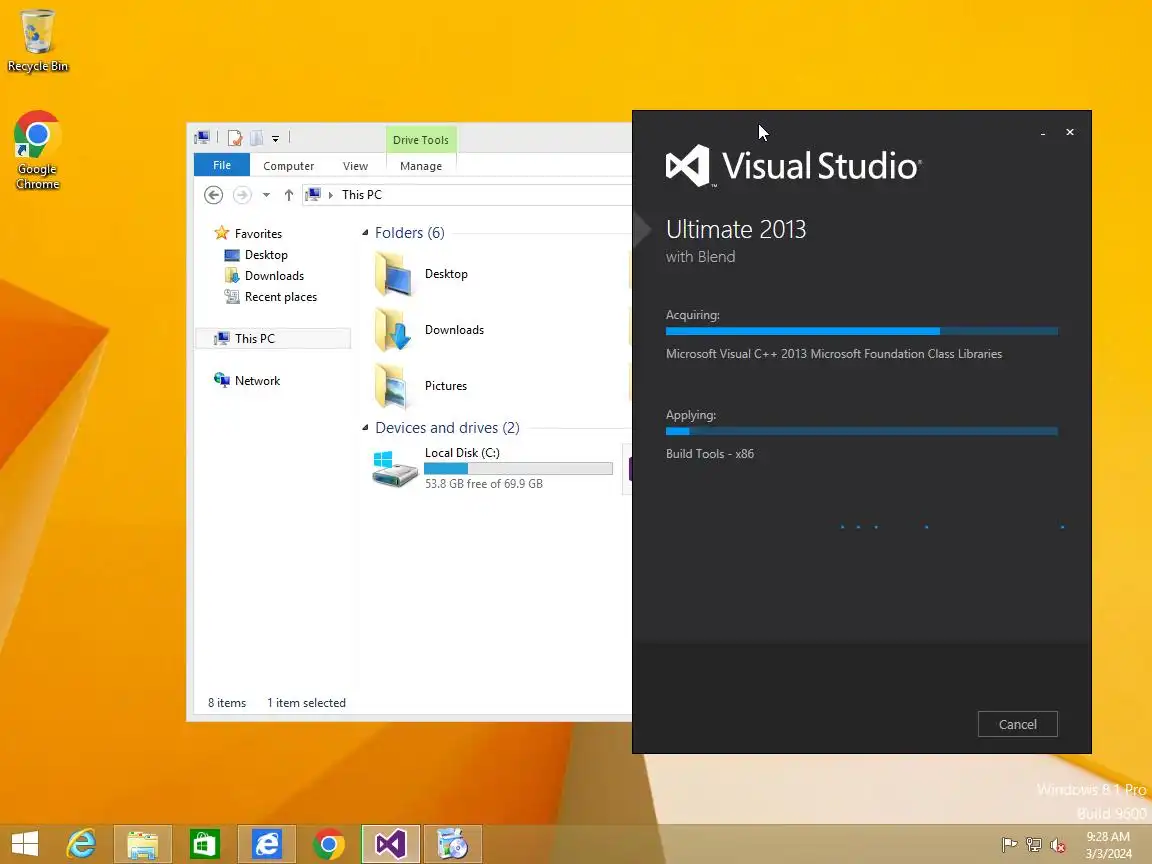Screen dimensions: 1152x864
Task: Click the This PC address bar field
Action: (x=468, y=195)
